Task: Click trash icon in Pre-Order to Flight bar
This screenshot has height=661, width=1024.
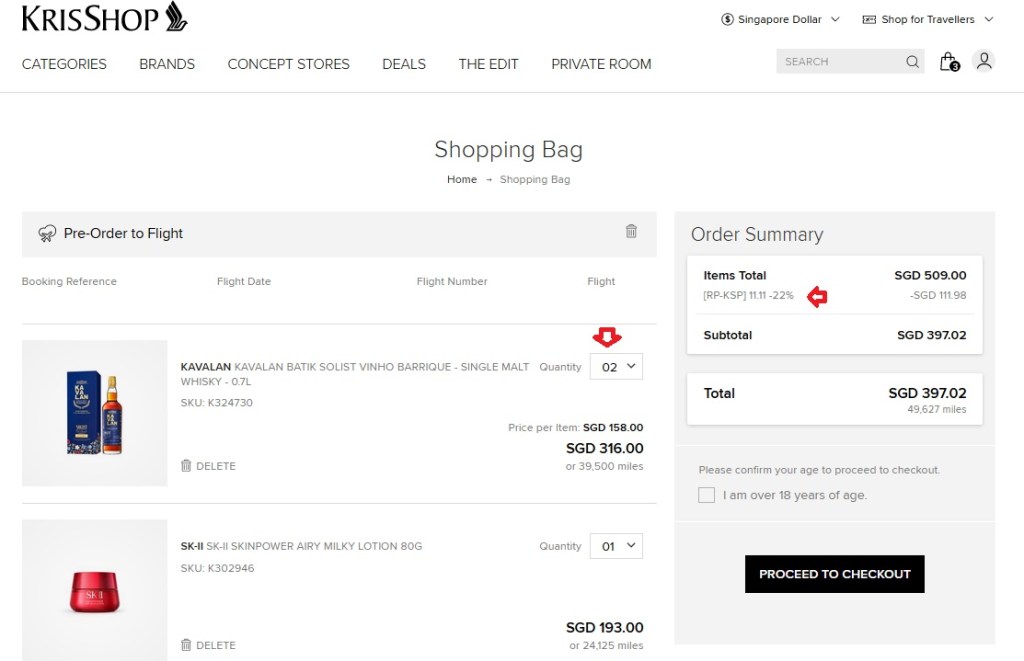Action: (x=631, y=231)
